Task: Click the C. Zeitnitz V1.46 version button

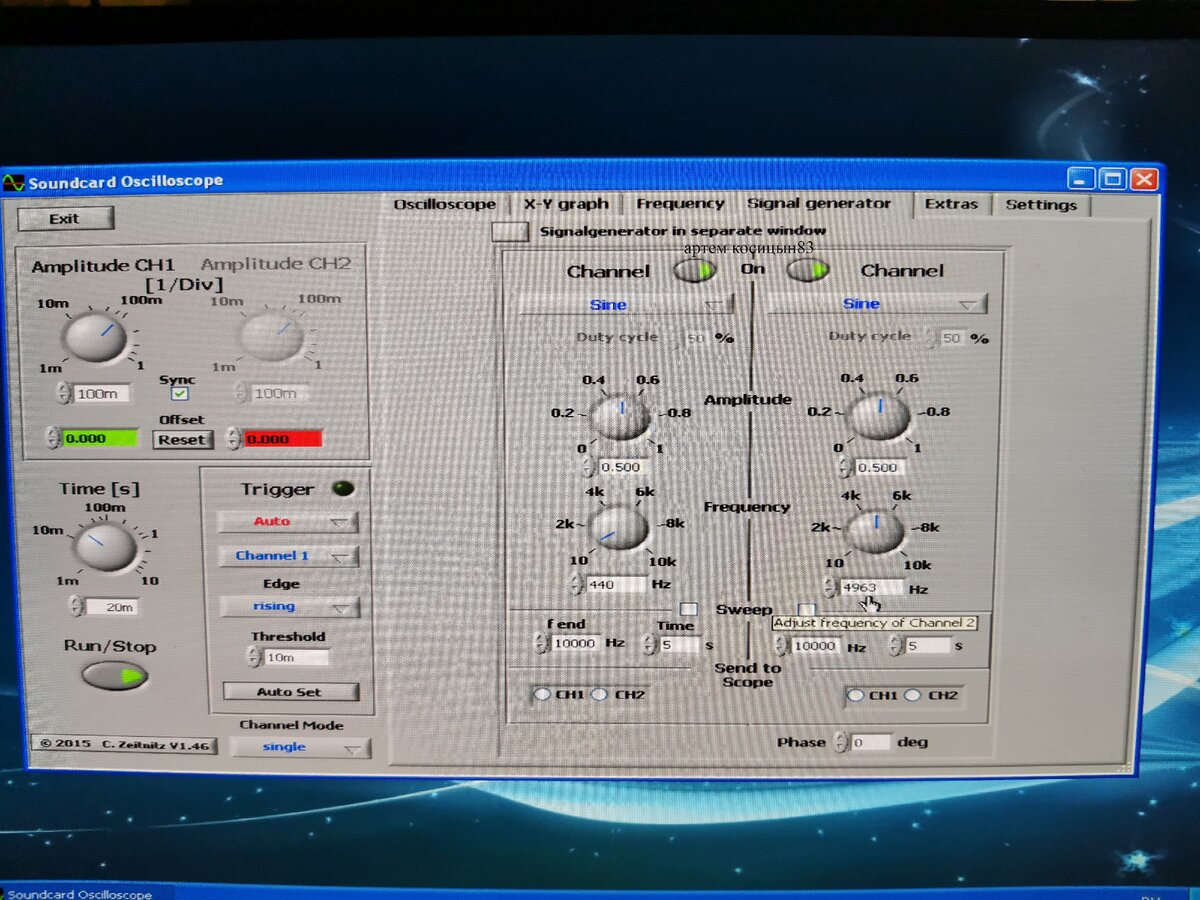Action: (x=124, y=744)
